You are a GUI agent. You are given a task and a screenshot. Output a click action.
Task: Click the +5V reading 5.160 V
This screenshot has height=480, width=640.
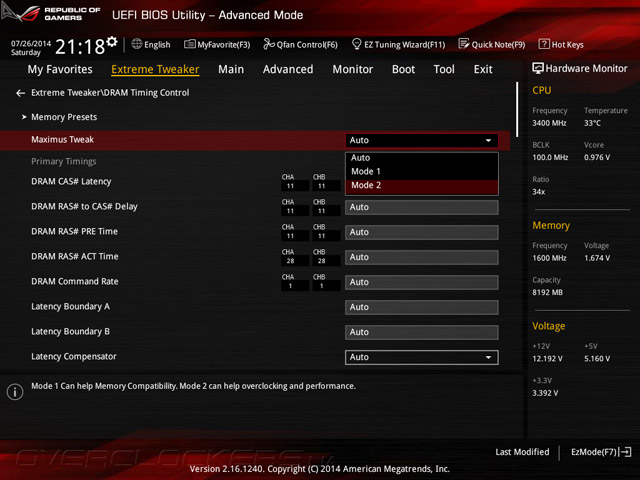[x=597, y=359]
